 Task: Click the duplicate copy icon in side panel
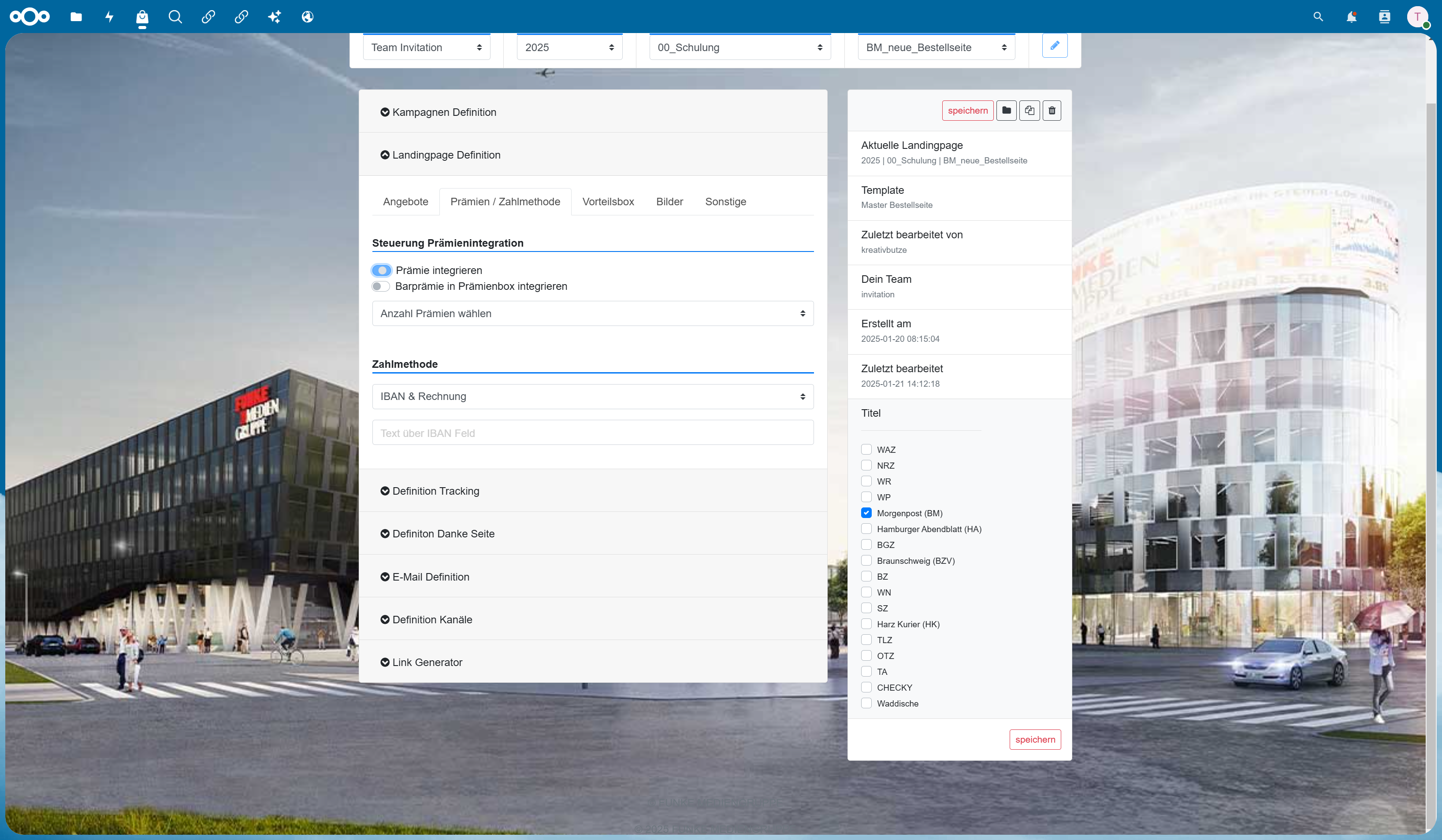point(1029,111)
